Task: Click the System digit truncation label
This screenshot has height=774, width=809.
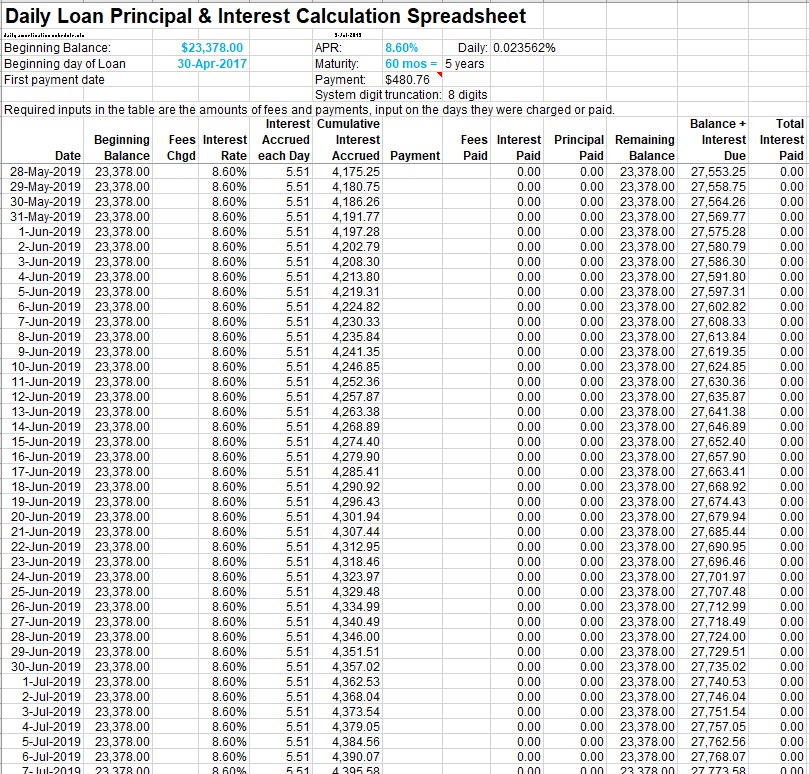Action: tap(378, 95)
